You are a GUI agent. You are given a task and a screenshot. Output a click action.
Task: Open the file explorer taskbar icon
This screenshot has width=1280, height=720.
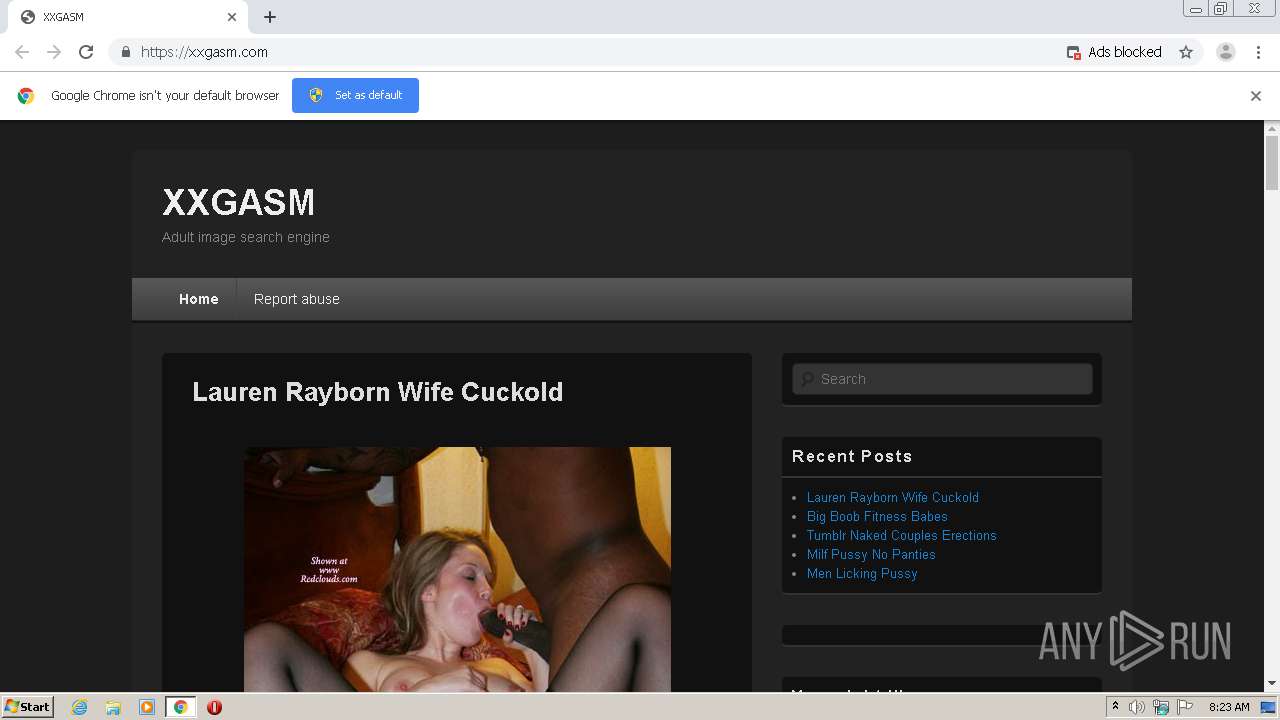(113, 707)
